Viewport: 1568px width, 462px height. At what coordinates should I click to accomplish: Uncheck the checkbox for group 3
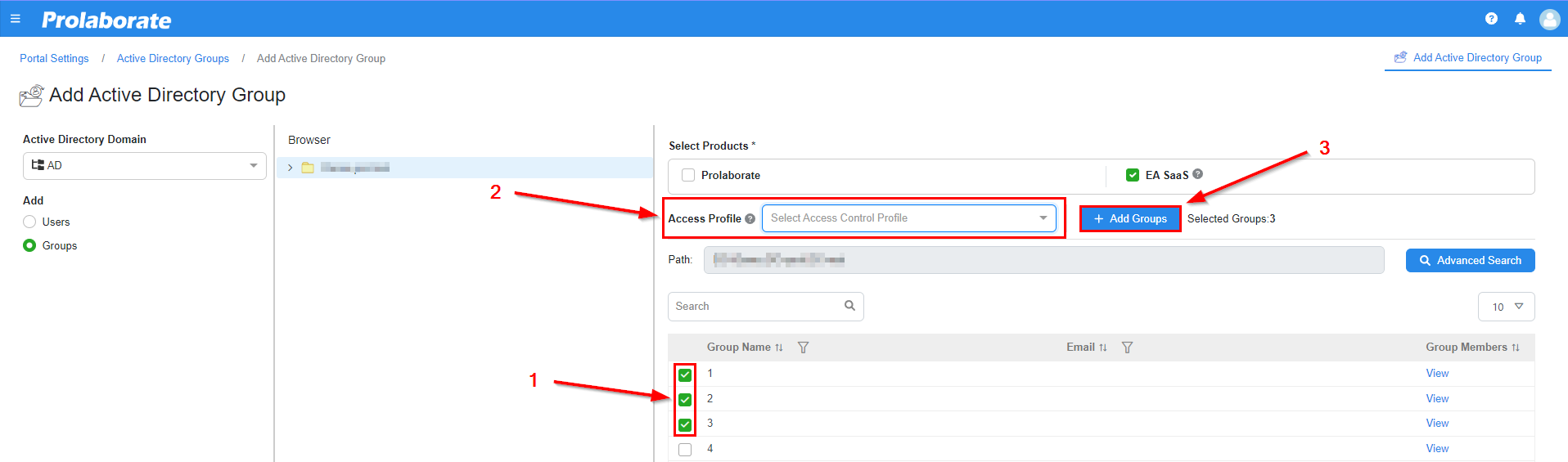685,425
